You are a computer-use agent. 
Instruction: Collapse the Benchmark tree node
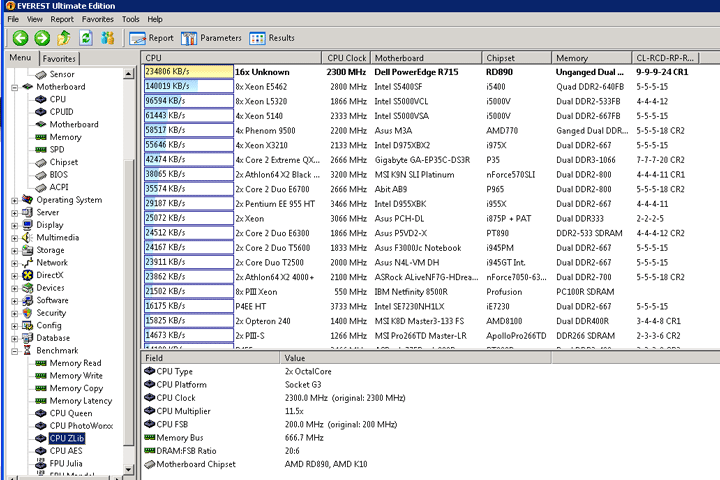point(15,351)
